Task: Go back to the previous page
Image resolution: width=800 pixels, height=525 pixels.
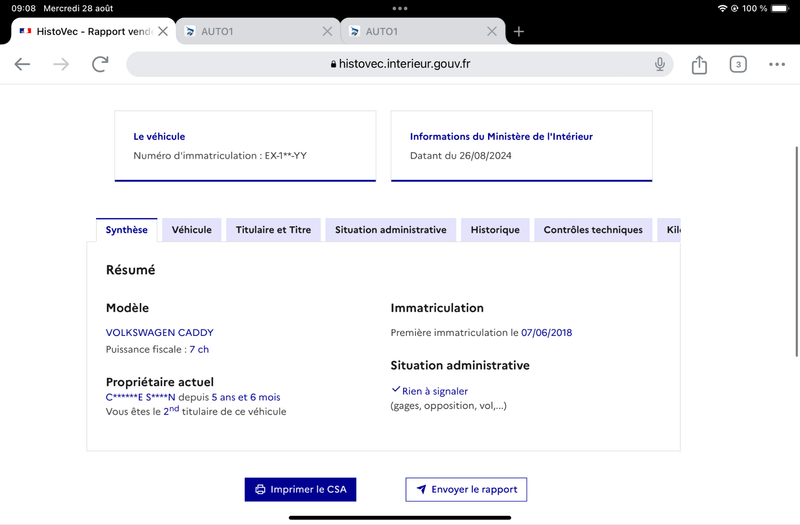Action: [22, 64]
